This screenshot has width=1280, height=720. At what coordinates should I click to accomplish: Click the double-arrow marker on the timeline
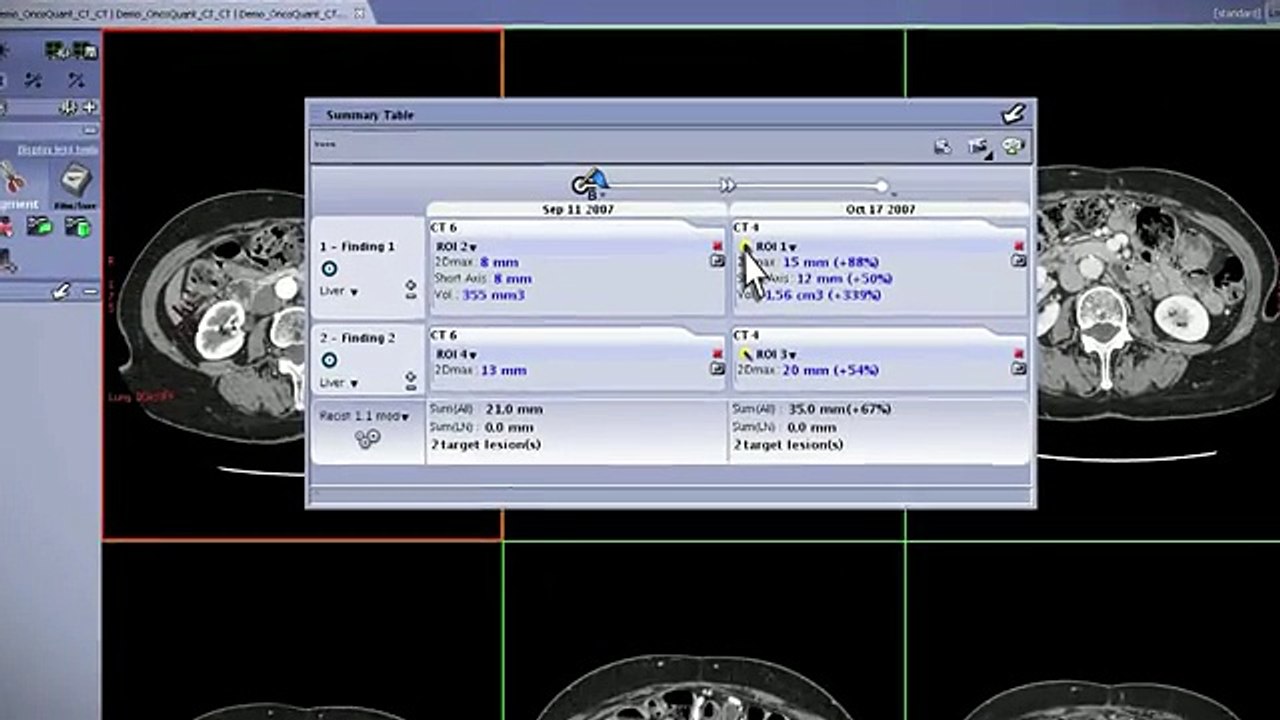(728, 185)
